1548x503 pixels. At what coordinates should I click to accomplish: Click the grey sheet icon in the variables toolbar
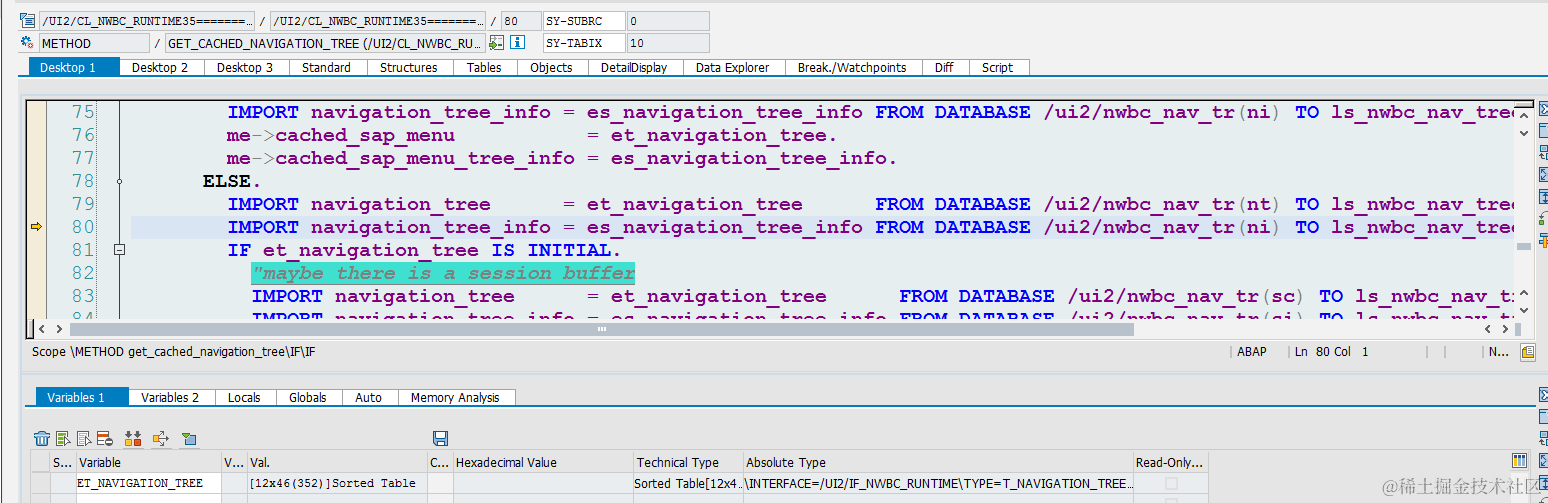[84, 438]
